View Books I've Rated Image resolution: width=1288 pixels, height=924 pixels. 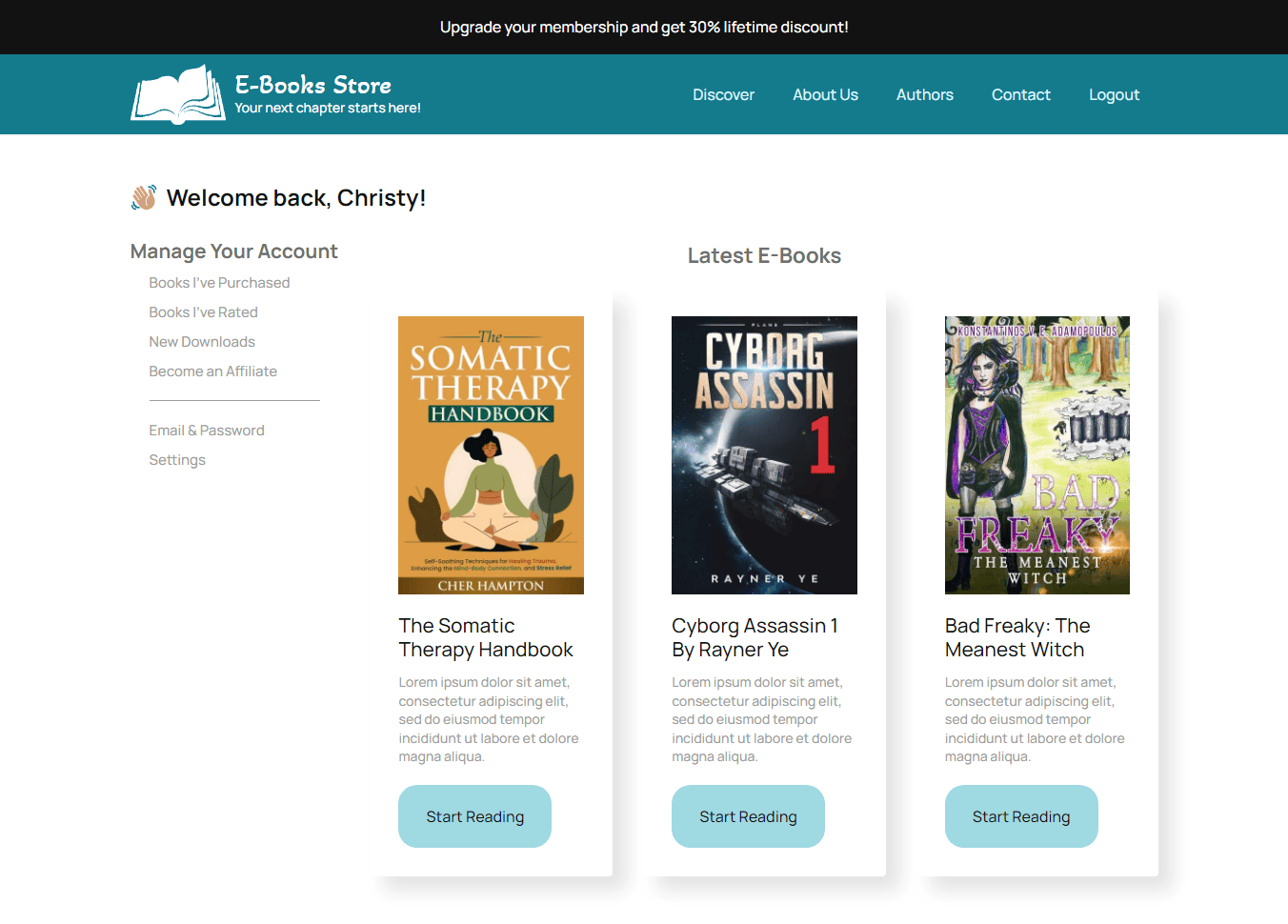click(x=203, y=312)
